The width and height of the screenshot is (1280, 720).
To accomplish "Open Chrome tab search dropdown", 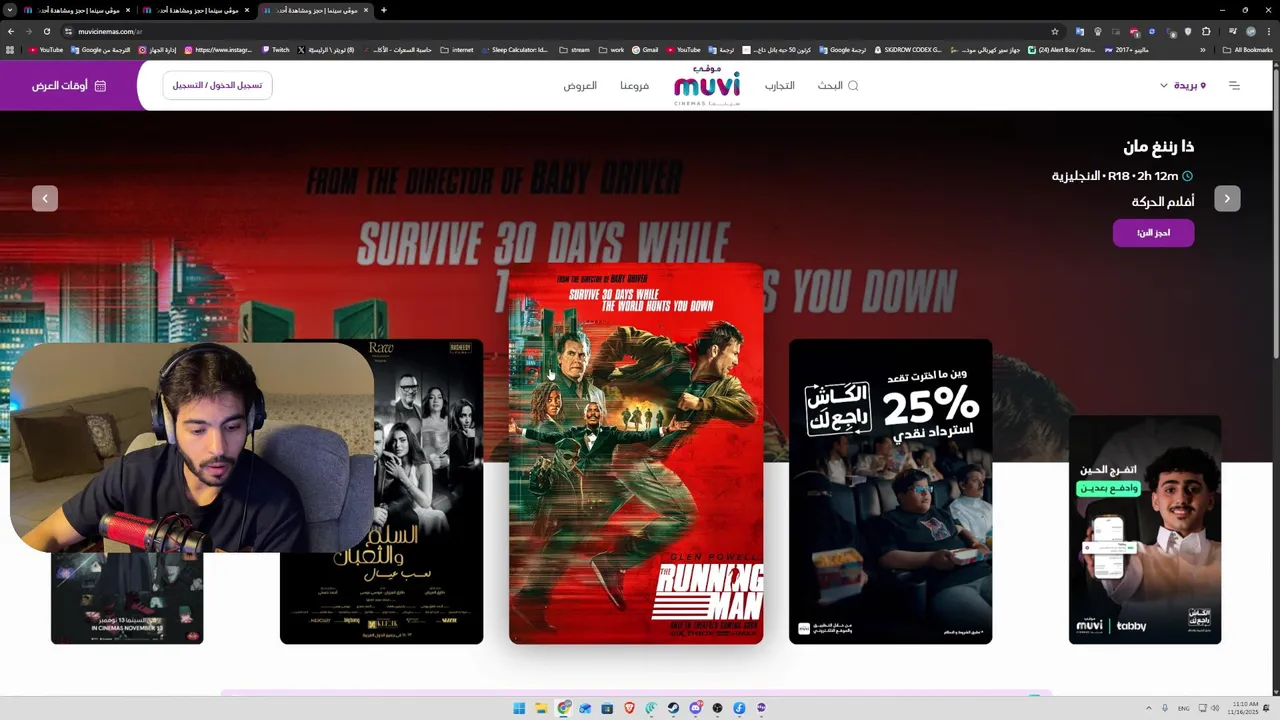I will coord(9,10).
